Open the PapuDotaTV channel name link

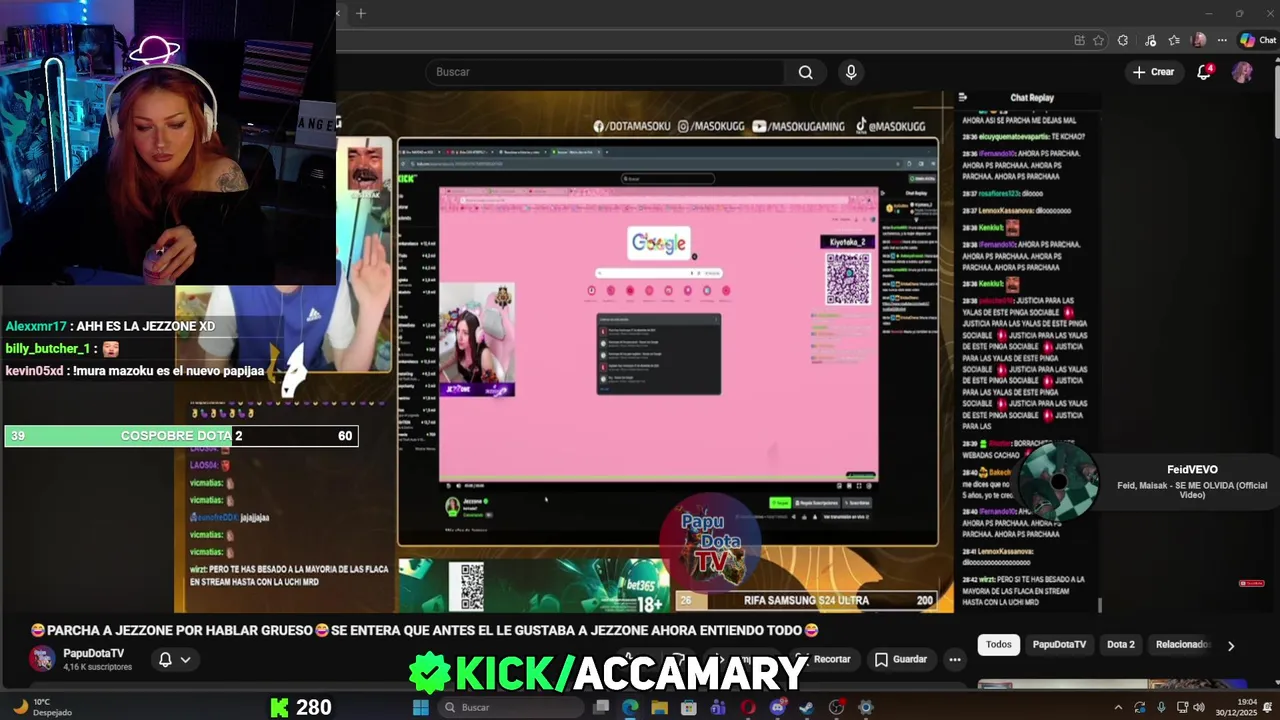(x=93, y=653)
